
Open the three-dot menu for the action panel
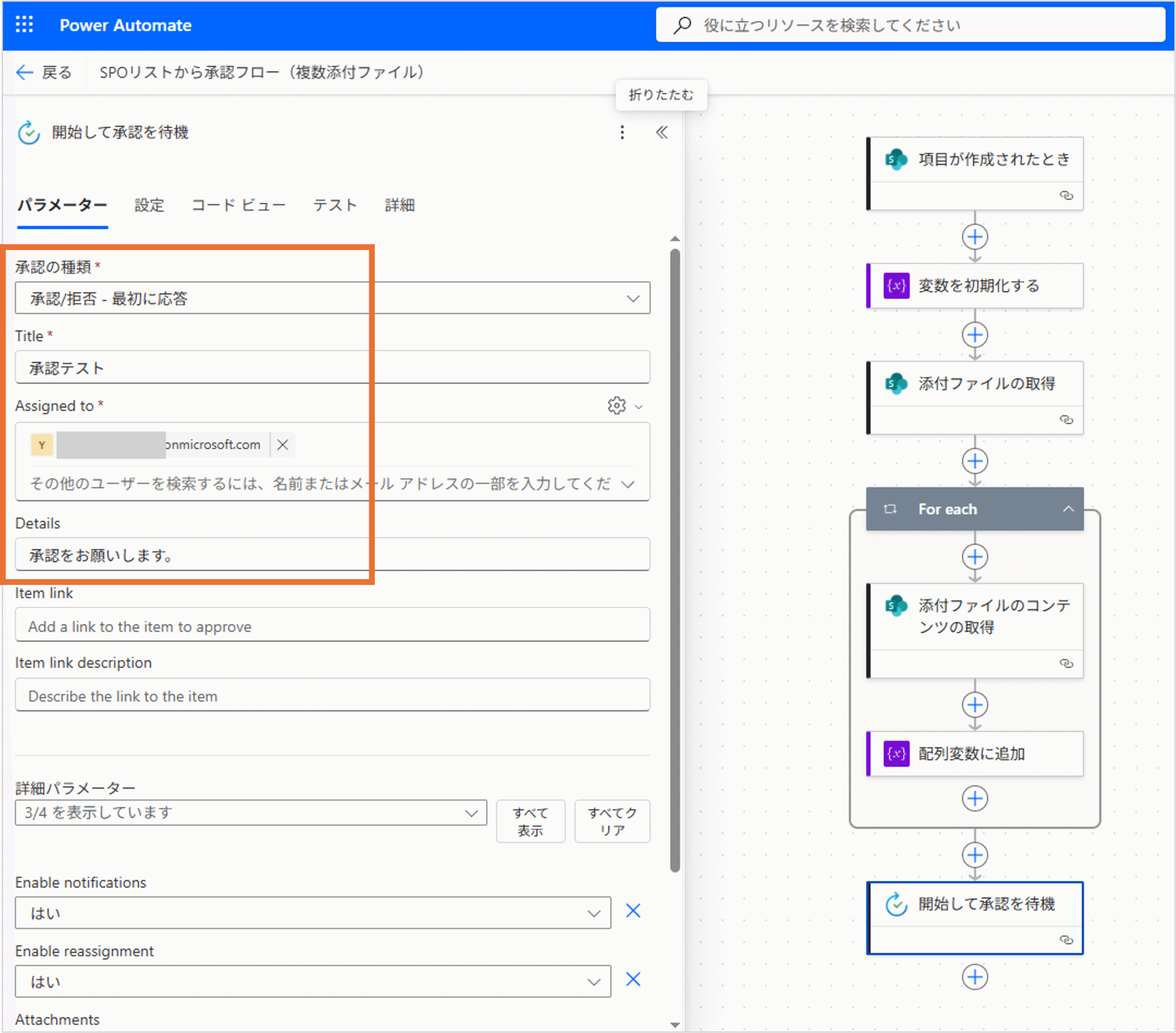622,132
